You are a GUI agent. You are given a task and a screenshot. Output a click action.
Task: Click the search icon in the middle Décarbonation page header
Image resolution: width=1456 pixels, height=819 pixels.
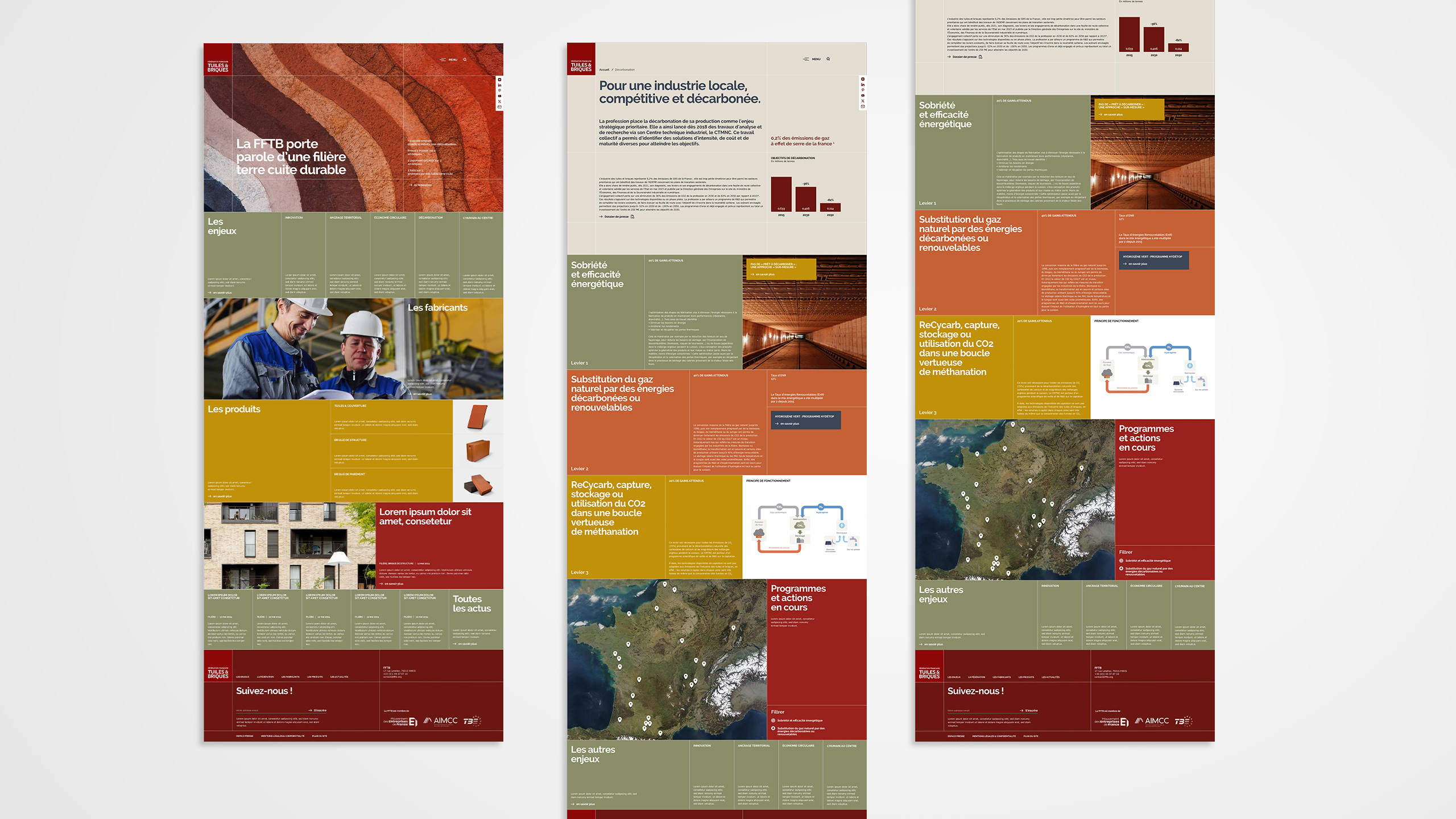click(828, 59)
